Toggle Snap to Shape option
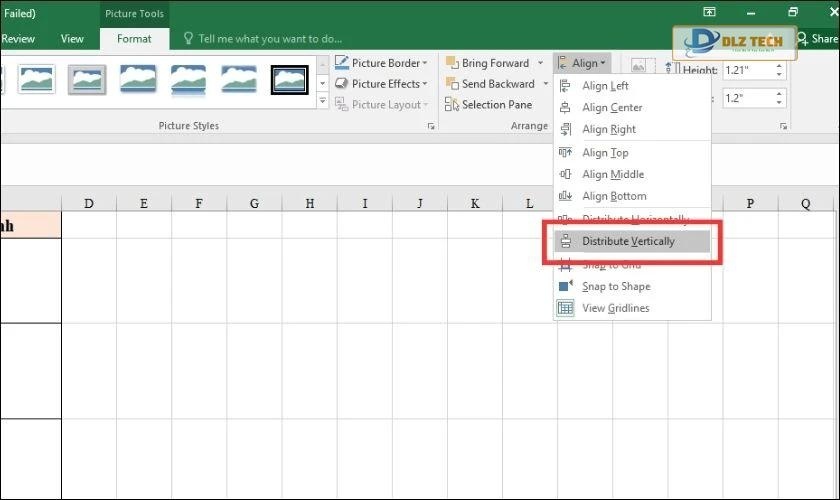The image size is (840, 500). coord(615,287)
